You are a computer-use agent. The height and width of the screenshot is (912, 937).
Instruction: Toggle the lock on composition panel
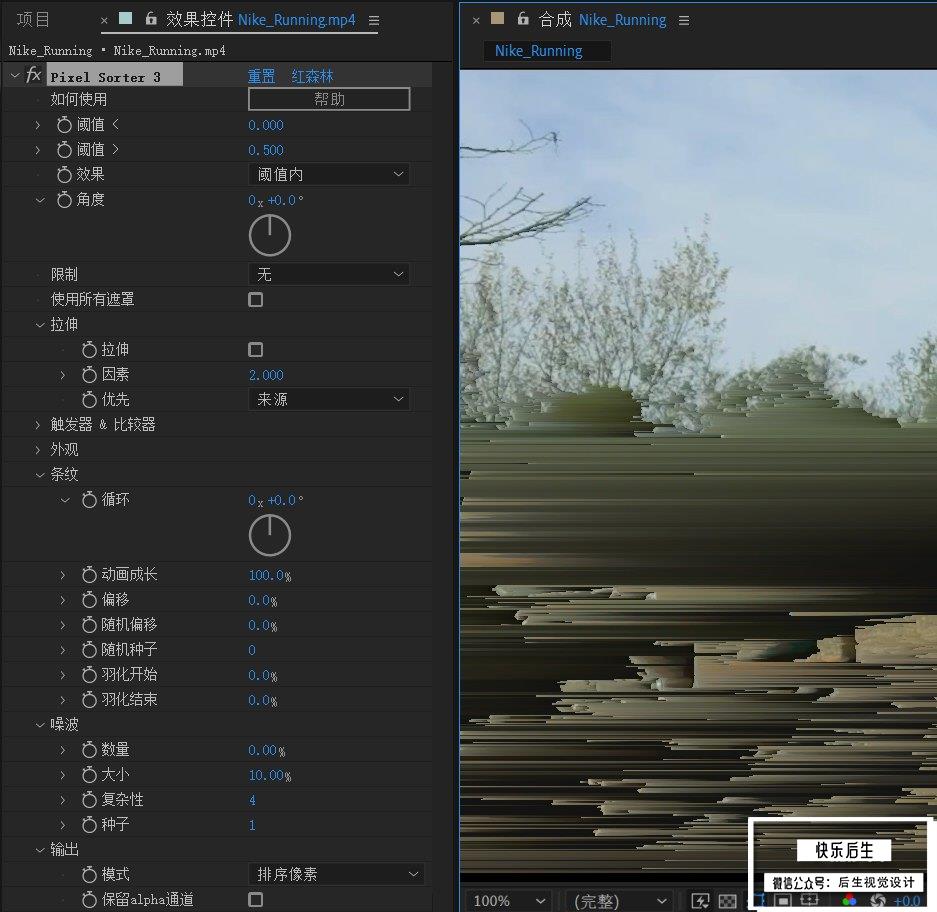523,19
